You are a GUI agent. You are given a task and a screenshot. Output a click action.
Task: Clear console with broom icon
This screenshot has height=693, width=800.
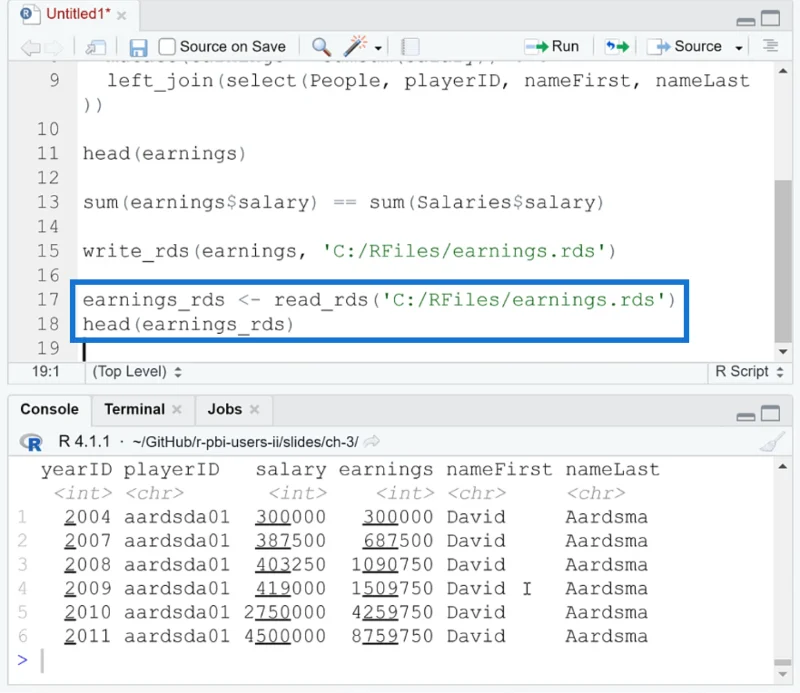point(771,442)
